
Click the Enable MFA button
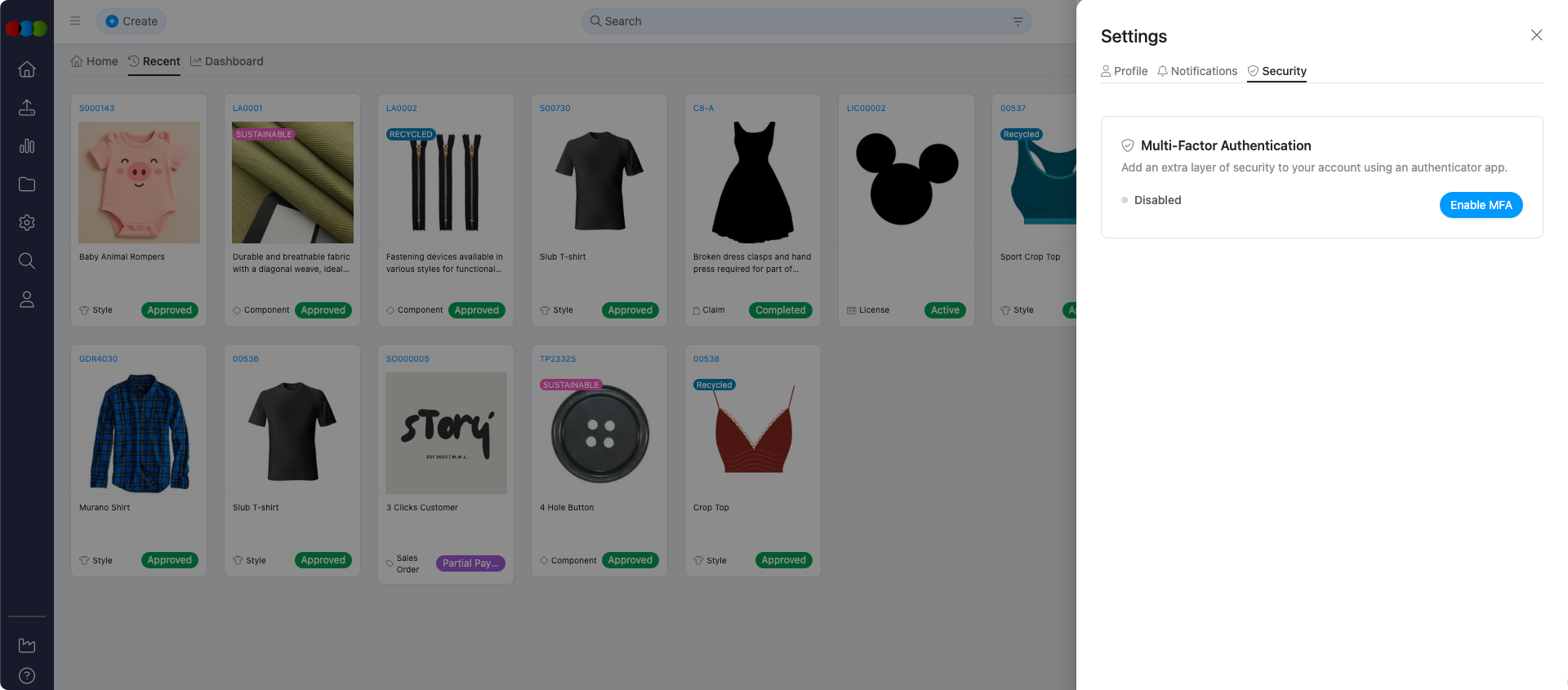1480,205
